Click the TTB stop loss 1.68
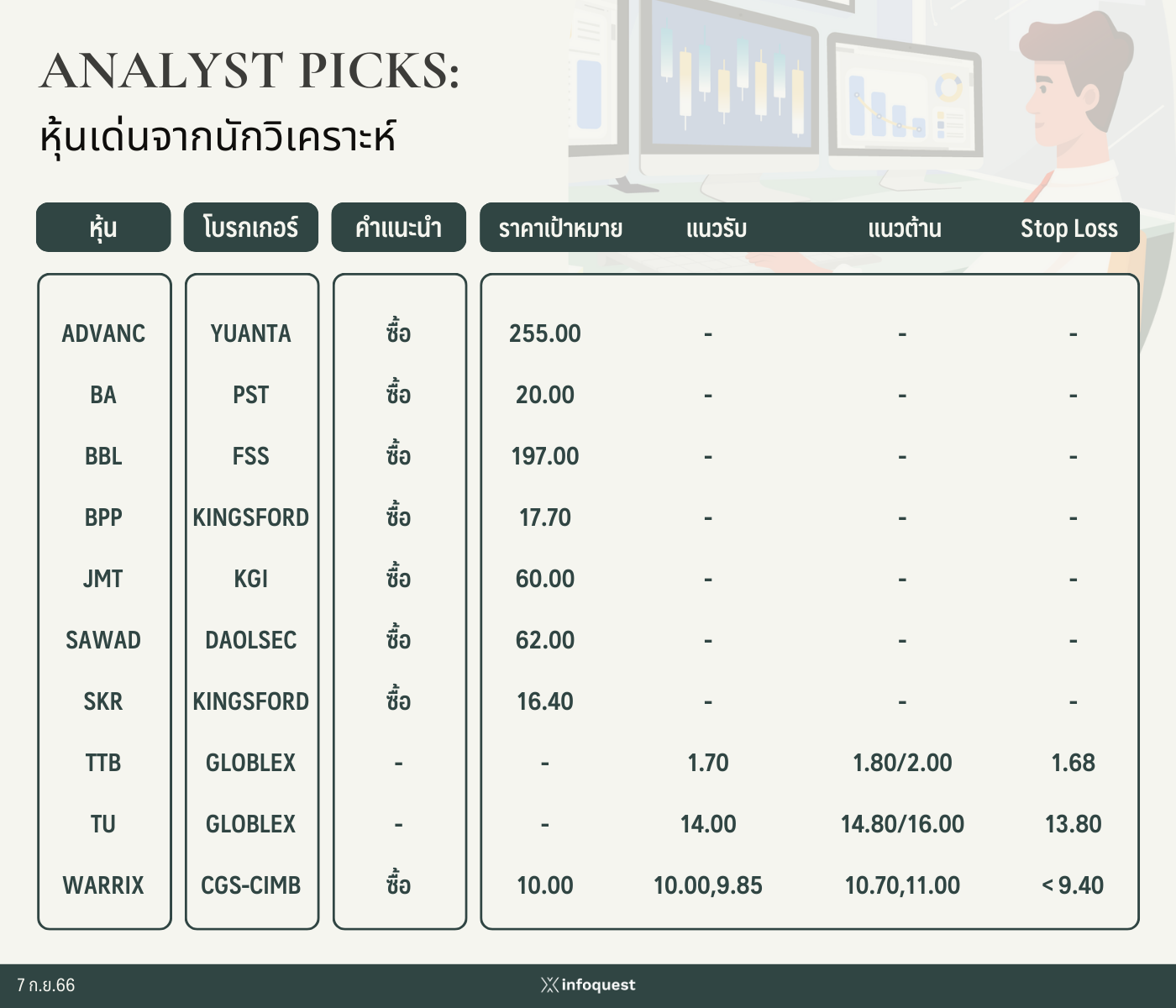Viewport: 1176px width, 1008px height. pos(1074,763)
